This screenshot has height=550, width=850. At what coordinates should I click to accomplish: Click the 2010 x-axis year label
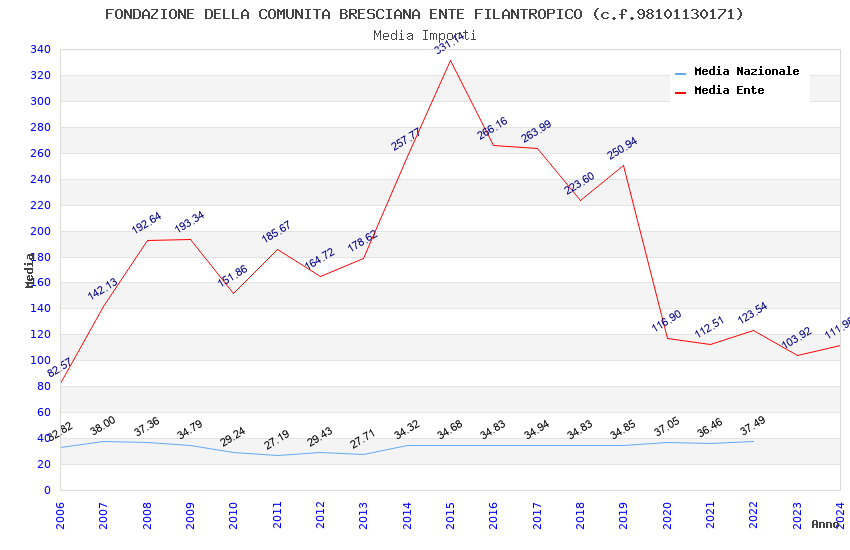pyautogui.click(x=233, y=515)
